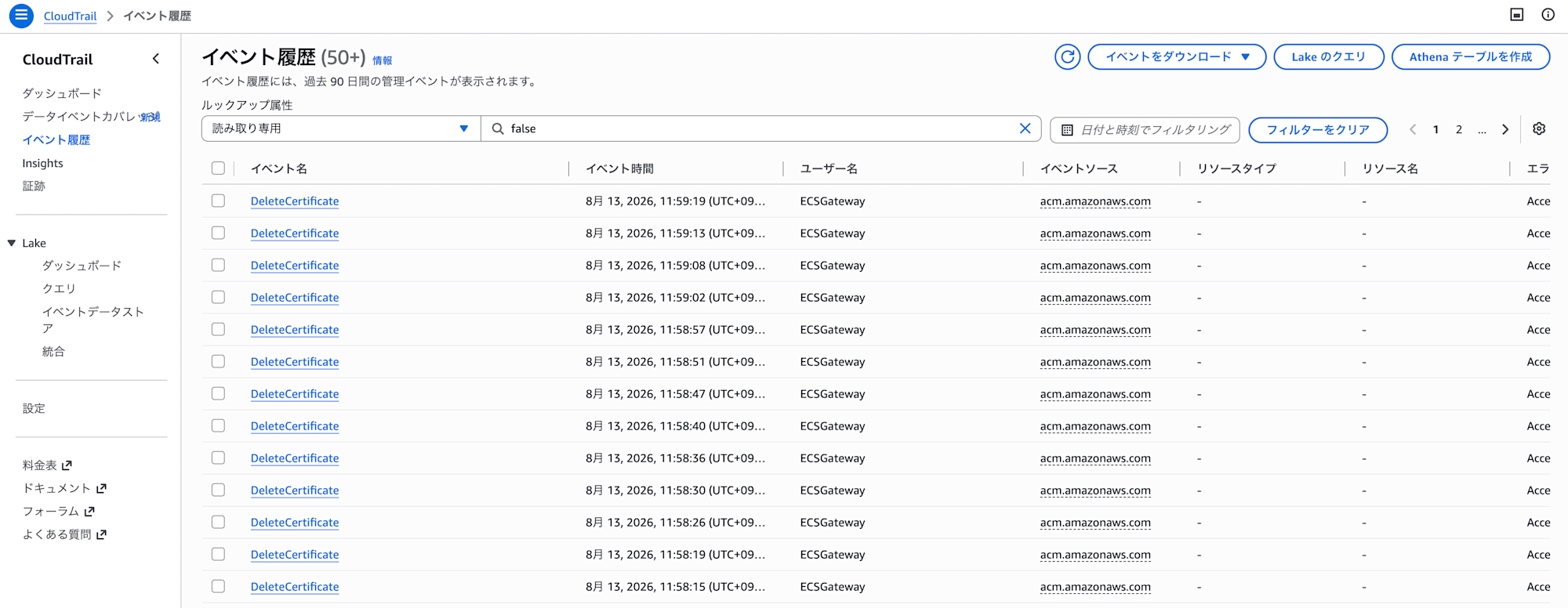Collapse the Lake section in sidebar
The image size is (1568, 608).
pyautogui.click(x=12, y=243)
